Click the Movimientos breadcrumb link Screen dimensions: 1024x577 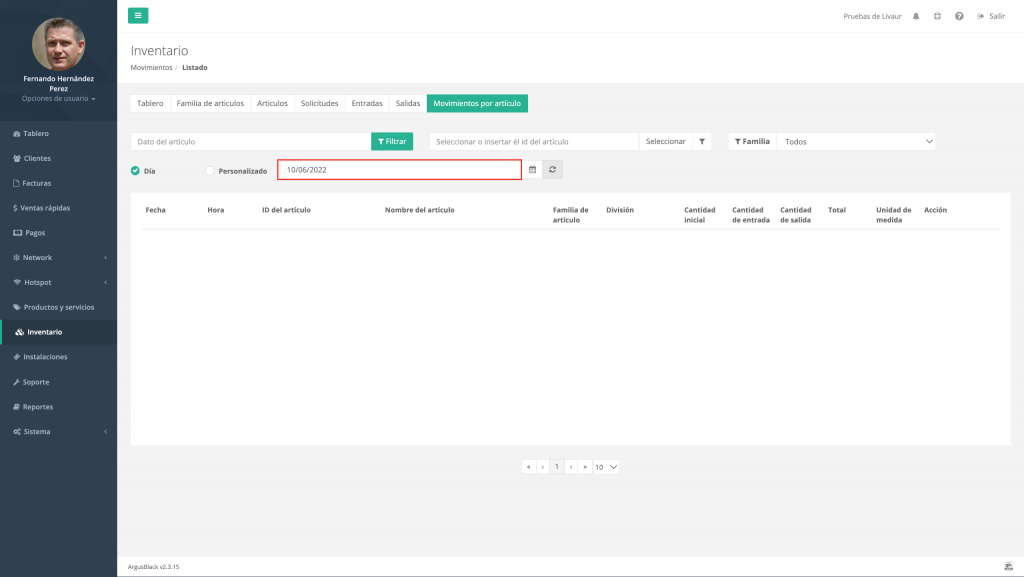[152, 67]
